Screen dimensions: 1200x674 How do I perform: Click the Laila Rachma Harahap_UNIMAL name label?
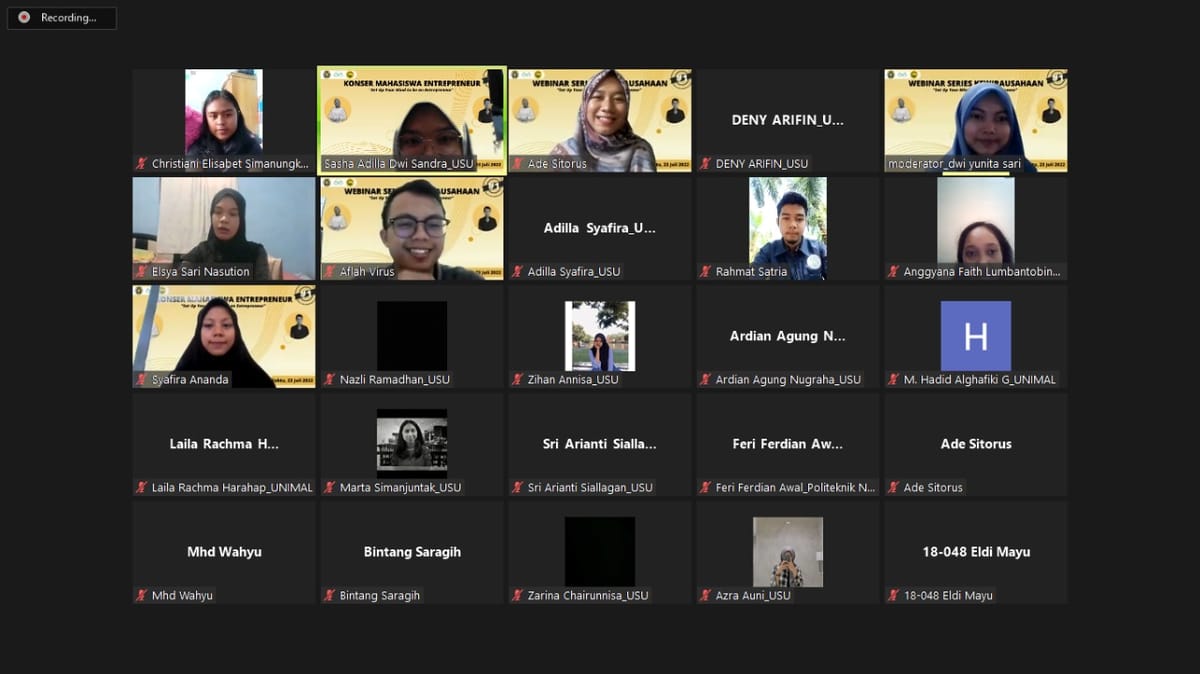point(231,488)
